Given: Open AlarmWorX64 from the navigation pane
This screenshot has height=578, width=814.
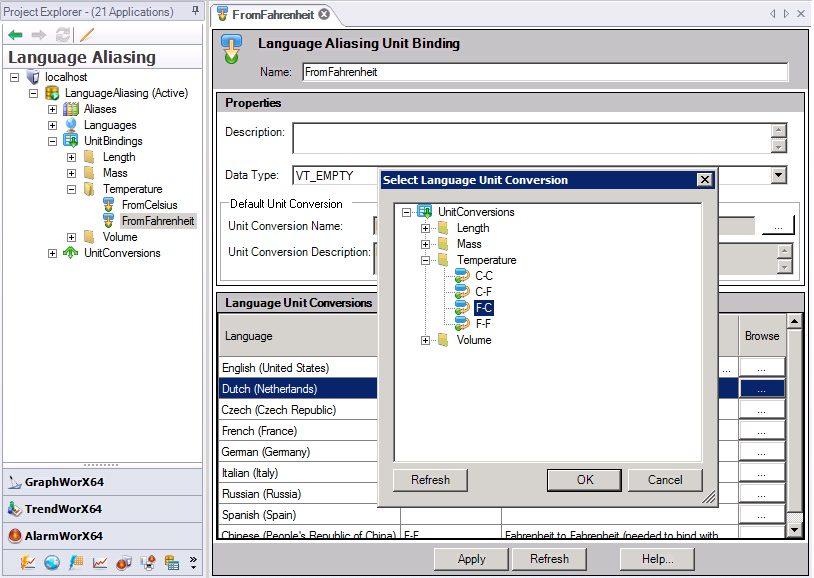Looking at the screenshot, I should [x=60, y=535].
